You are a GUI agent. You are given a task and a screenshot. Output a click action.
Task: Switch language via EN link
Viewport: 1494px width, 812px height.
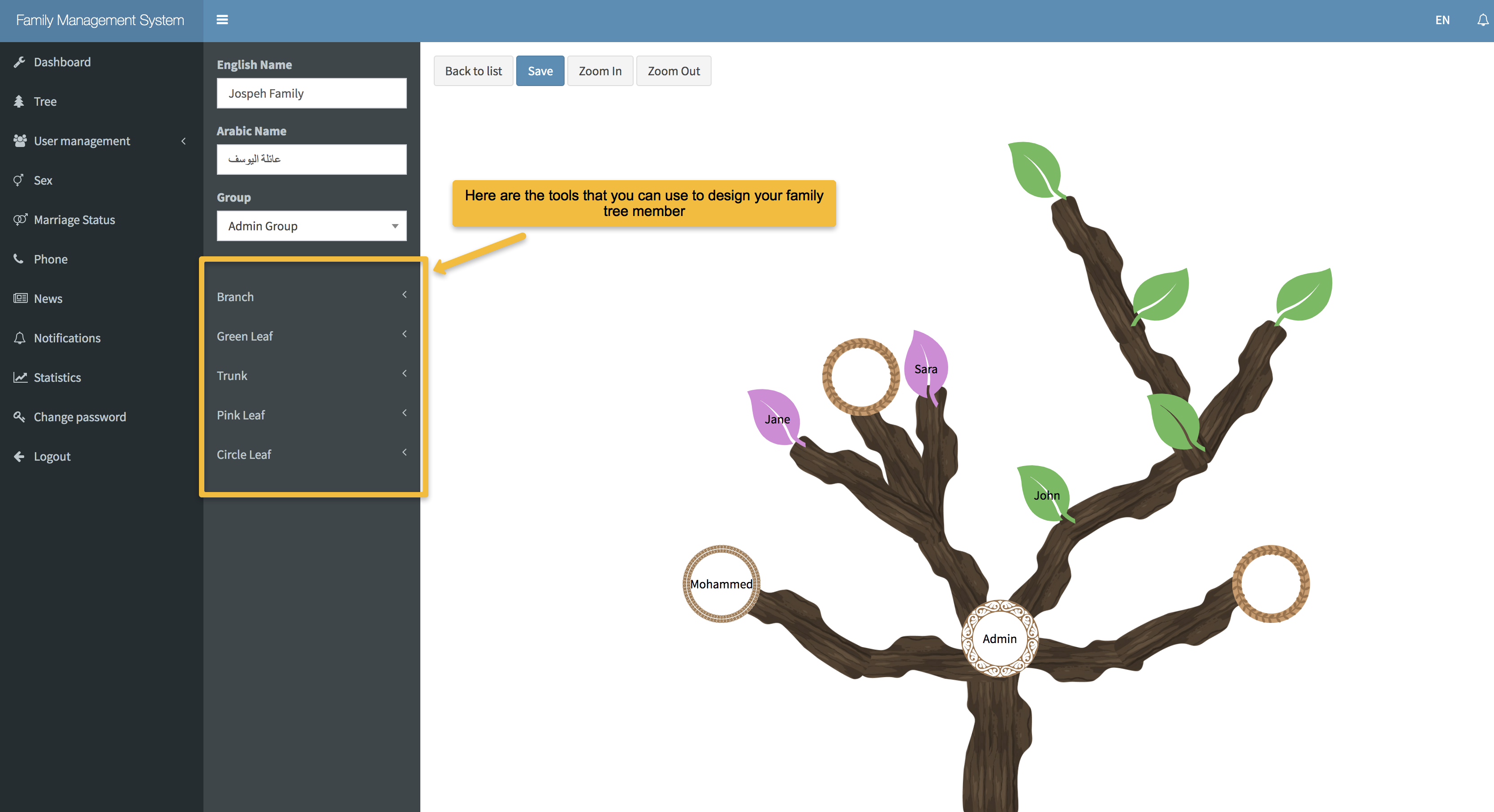point(1442,20)
